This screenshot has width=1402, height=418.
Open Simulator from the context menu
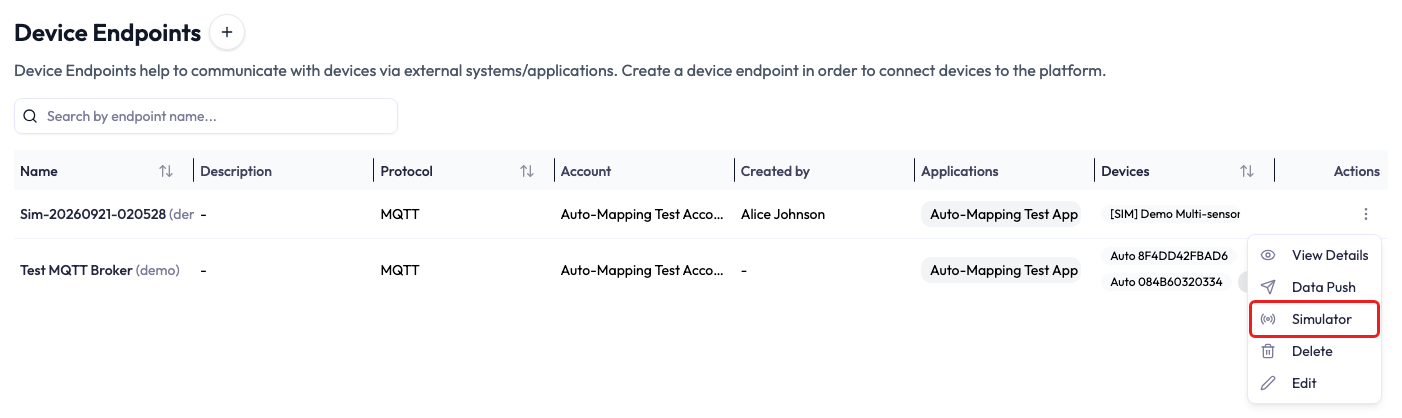tap(1315, 319)
